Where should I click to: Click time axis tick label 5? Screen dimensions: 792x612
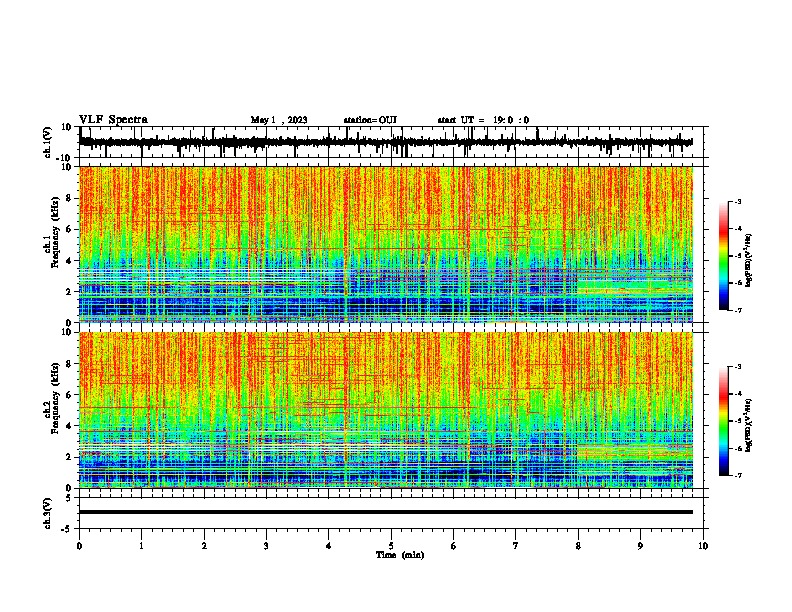391,546
